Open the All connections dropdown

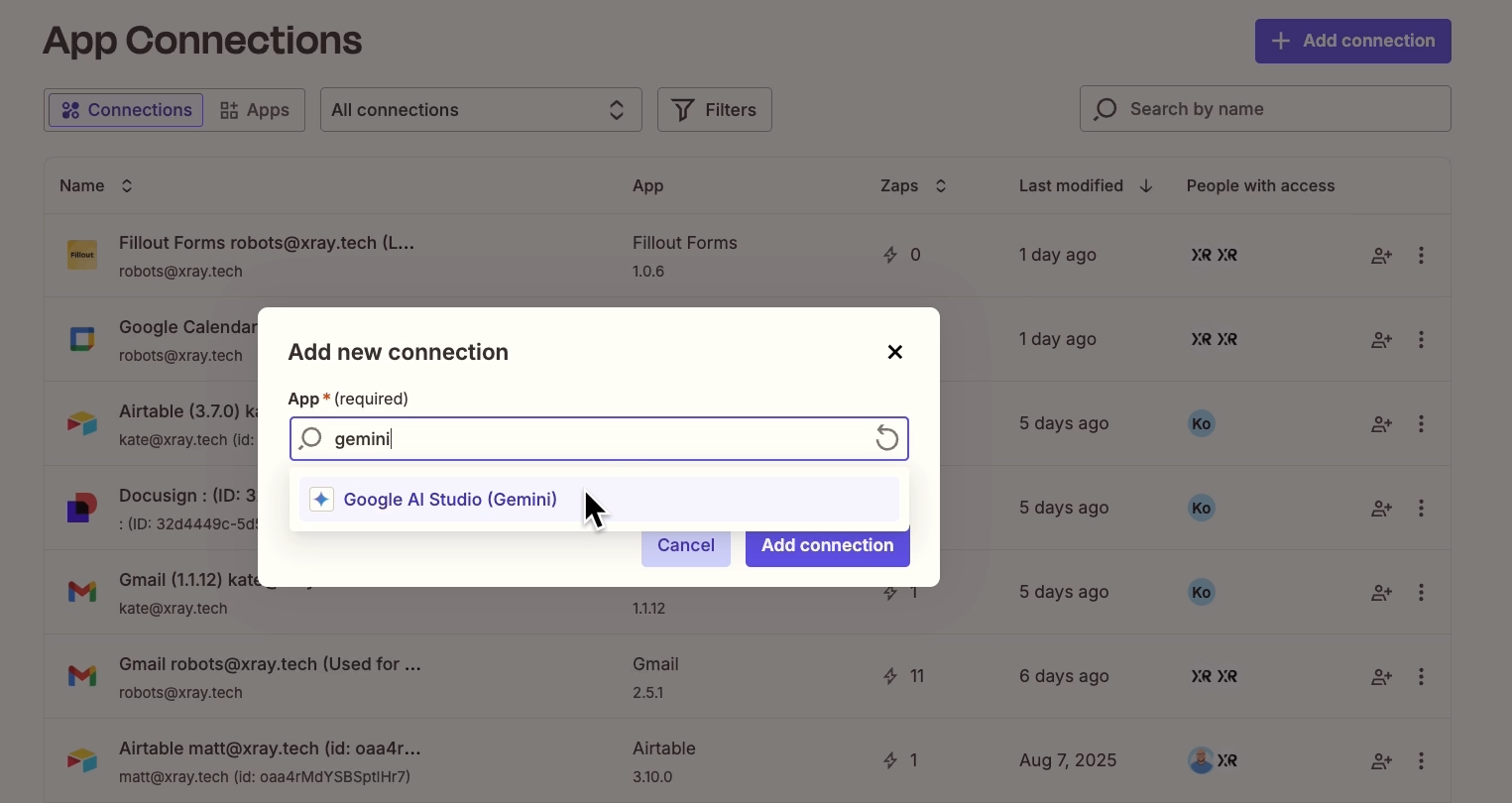(481, 109)
